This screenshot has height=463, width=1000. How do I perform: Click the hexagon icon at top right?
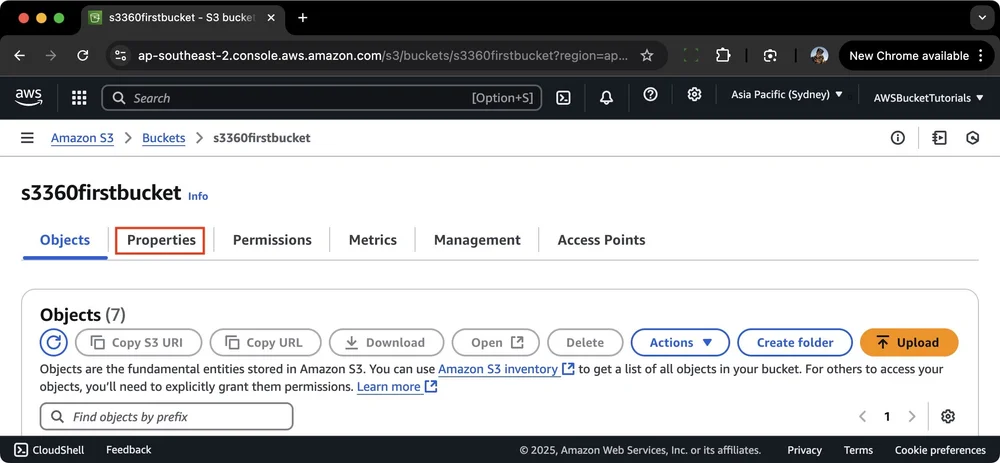(973, 138)
